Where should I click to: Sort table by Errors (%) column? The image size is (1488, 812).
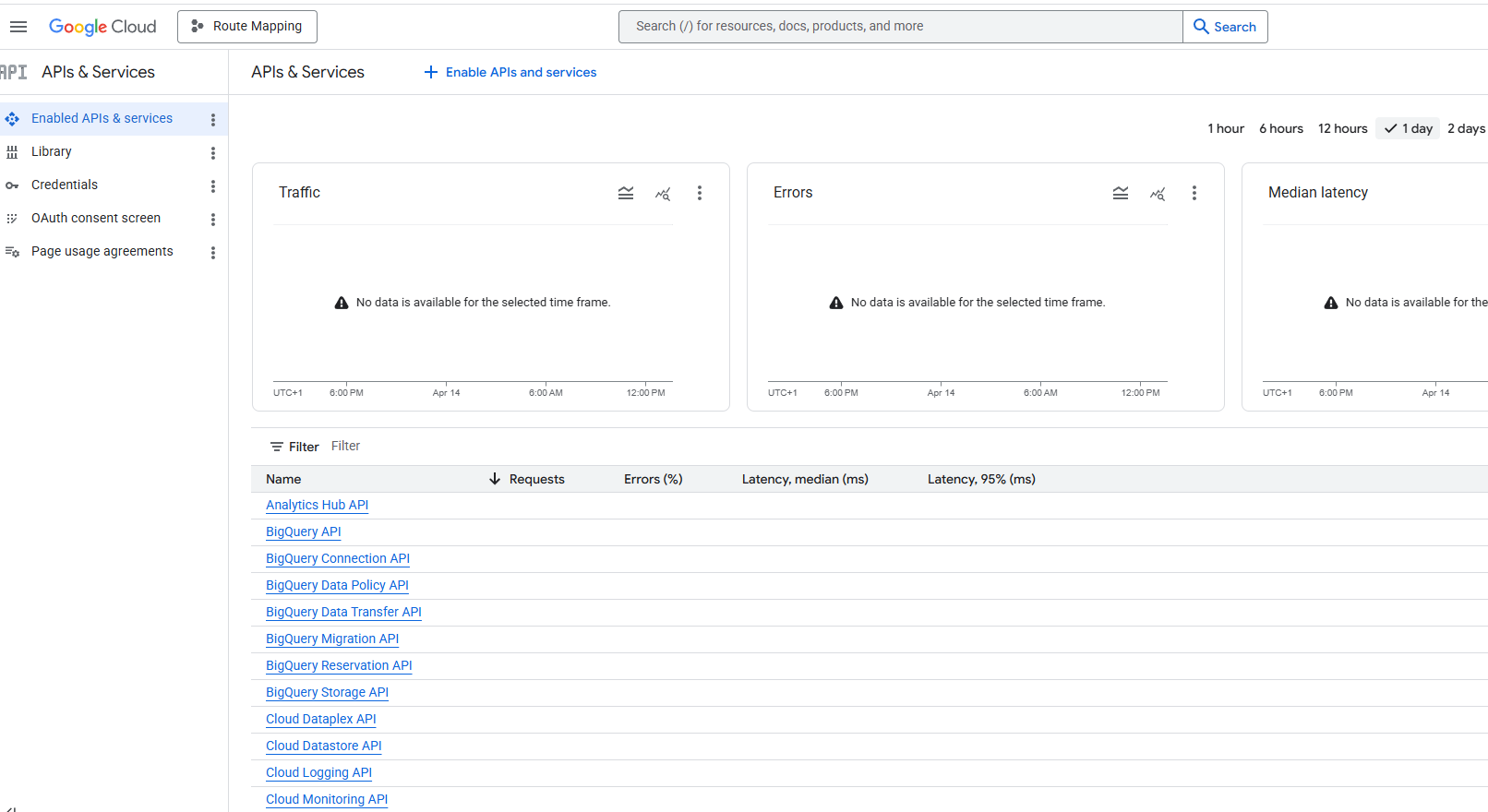pos(653,479)
